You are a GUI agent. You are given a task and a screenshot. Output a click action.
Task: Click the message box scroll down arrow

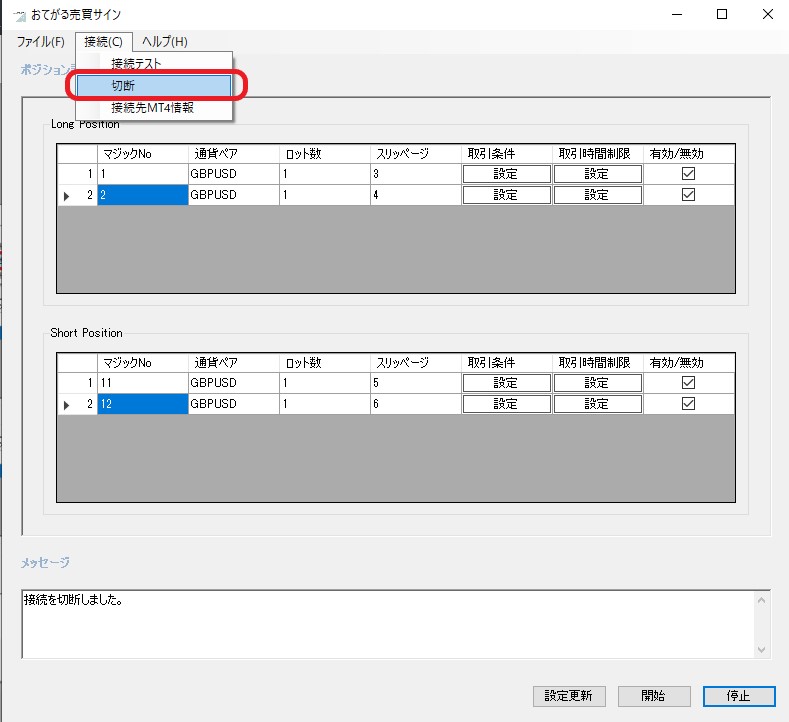click(762, 649)
